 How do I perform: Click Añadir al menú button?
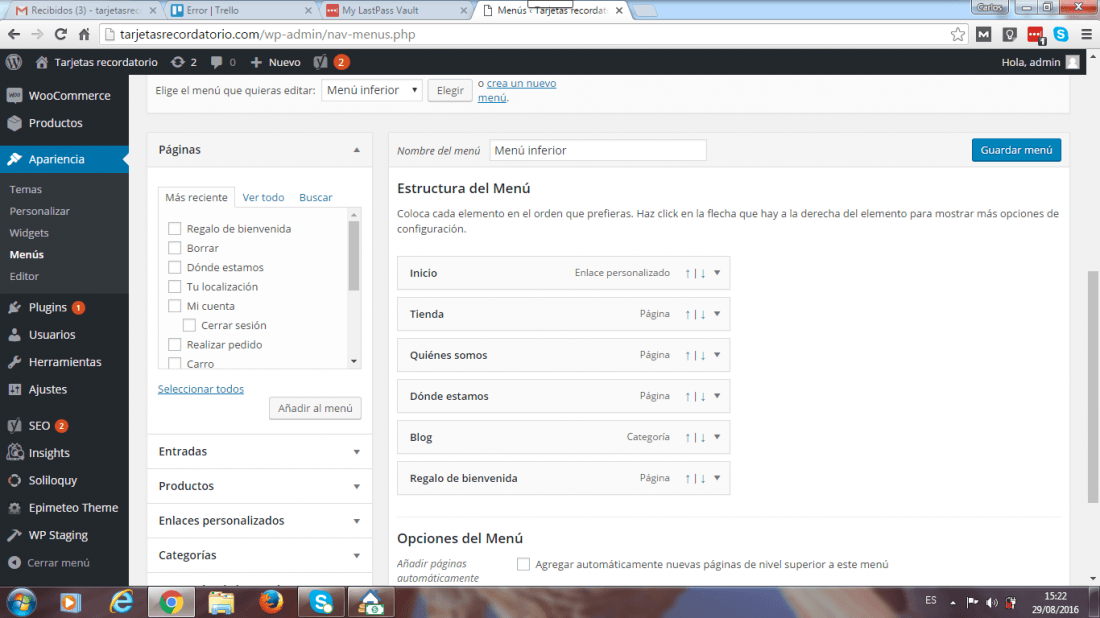[x=315, y=408]
